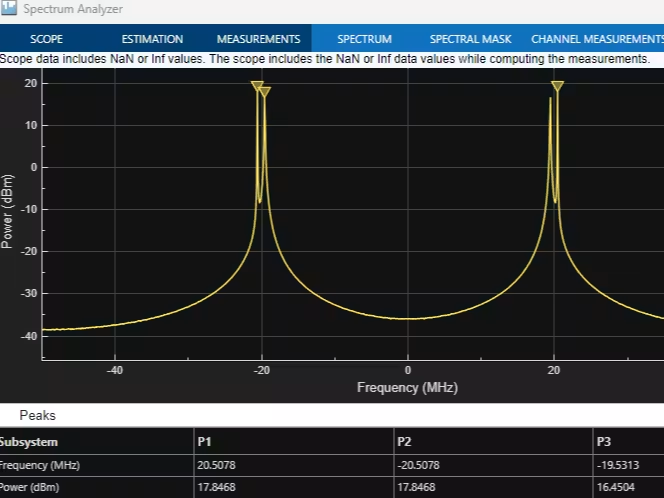Click the Spectrum Analyzer window icon
The width and height of the screenshot is (664, 498).
tap(8, 8)
